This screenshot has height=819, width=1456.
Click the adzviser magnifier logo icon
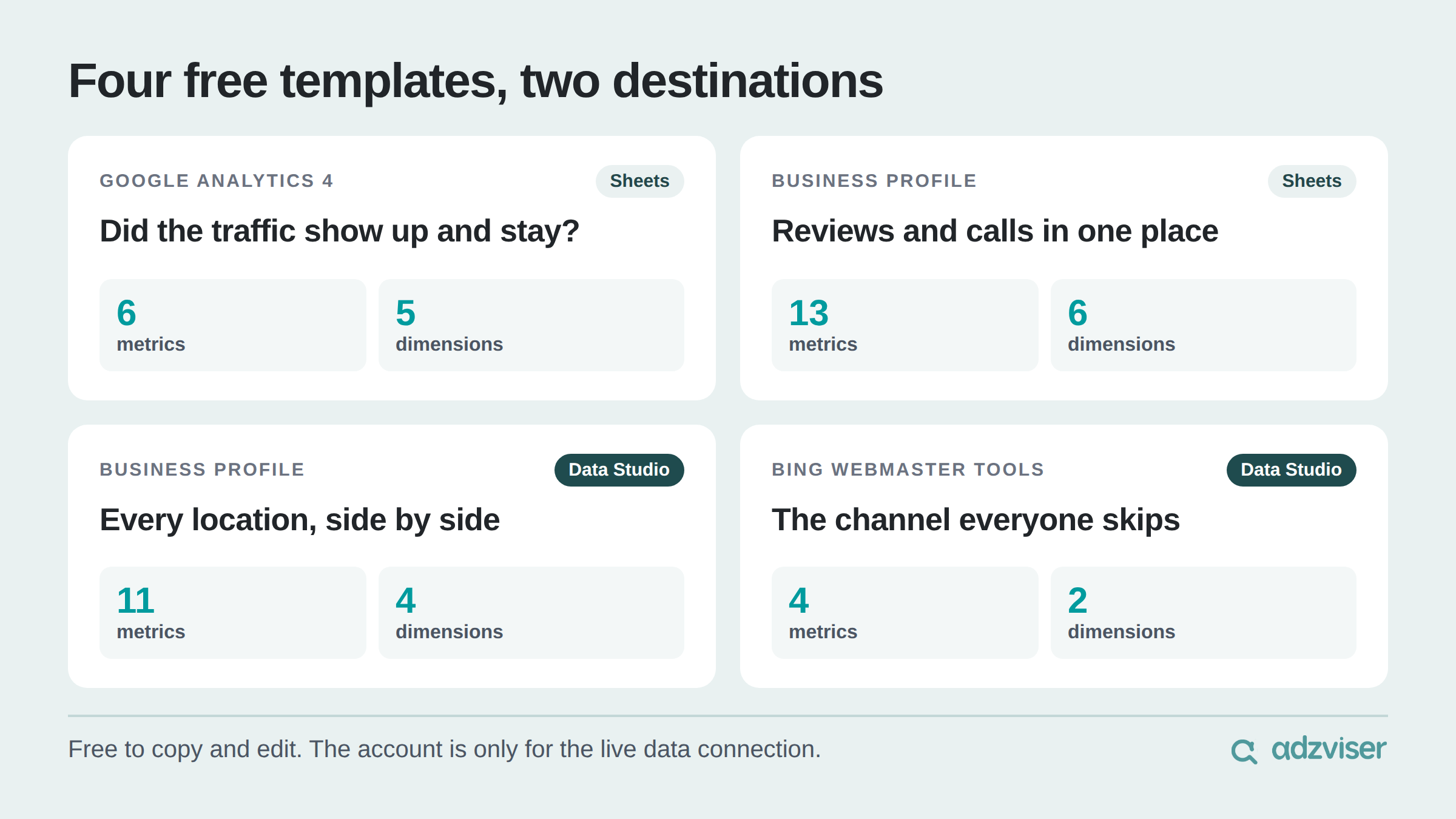1244,751
